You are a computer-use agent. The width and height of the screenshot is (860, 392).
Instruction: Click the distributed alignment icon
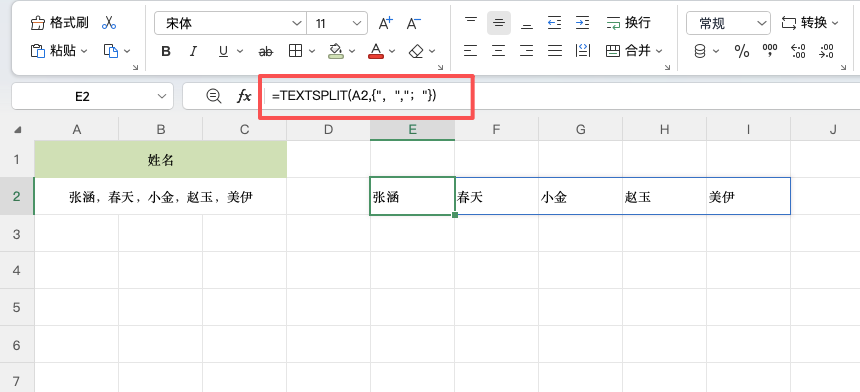[582, 51]
